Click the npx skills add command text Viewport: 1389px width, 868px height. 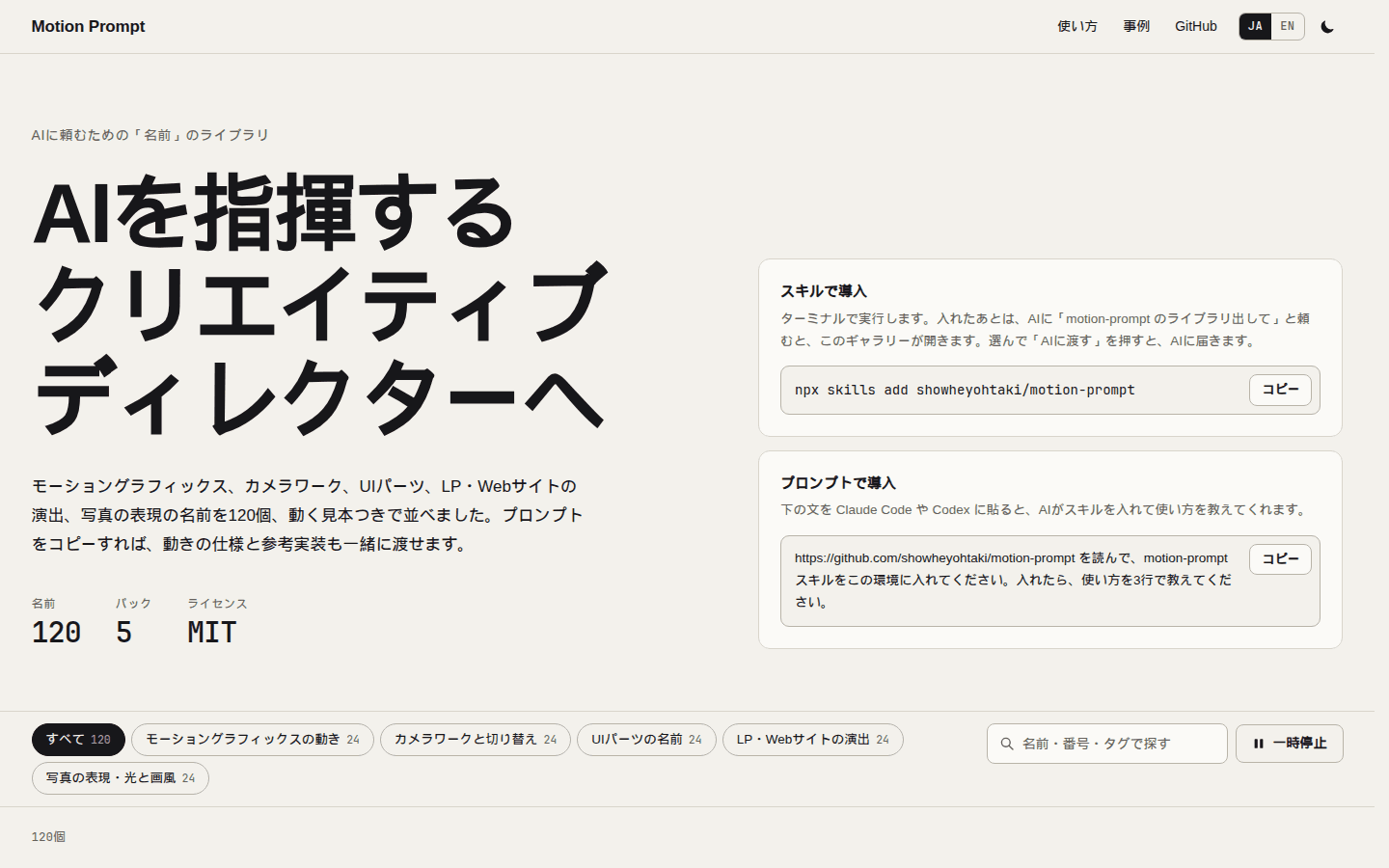coord(965,391)
